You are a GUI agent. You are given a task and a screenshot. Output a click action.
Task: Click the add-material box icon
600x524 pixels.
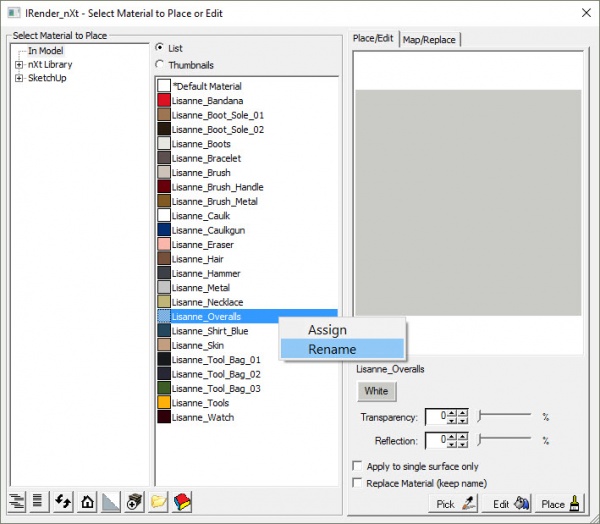[x=135, y=502]
